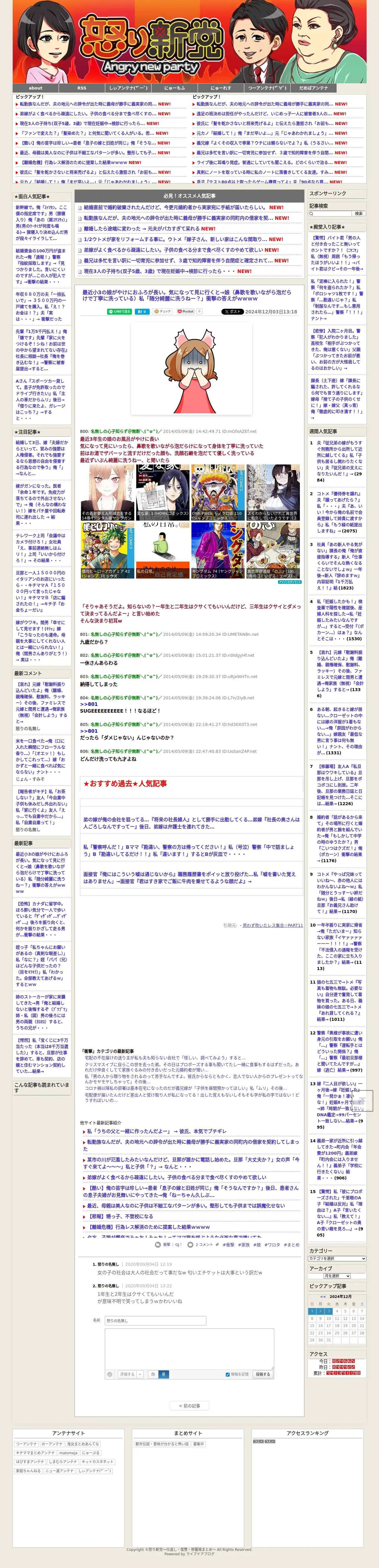
Task: Open the にゅーもふ navigation tab
Action: [x=175, y=88]
